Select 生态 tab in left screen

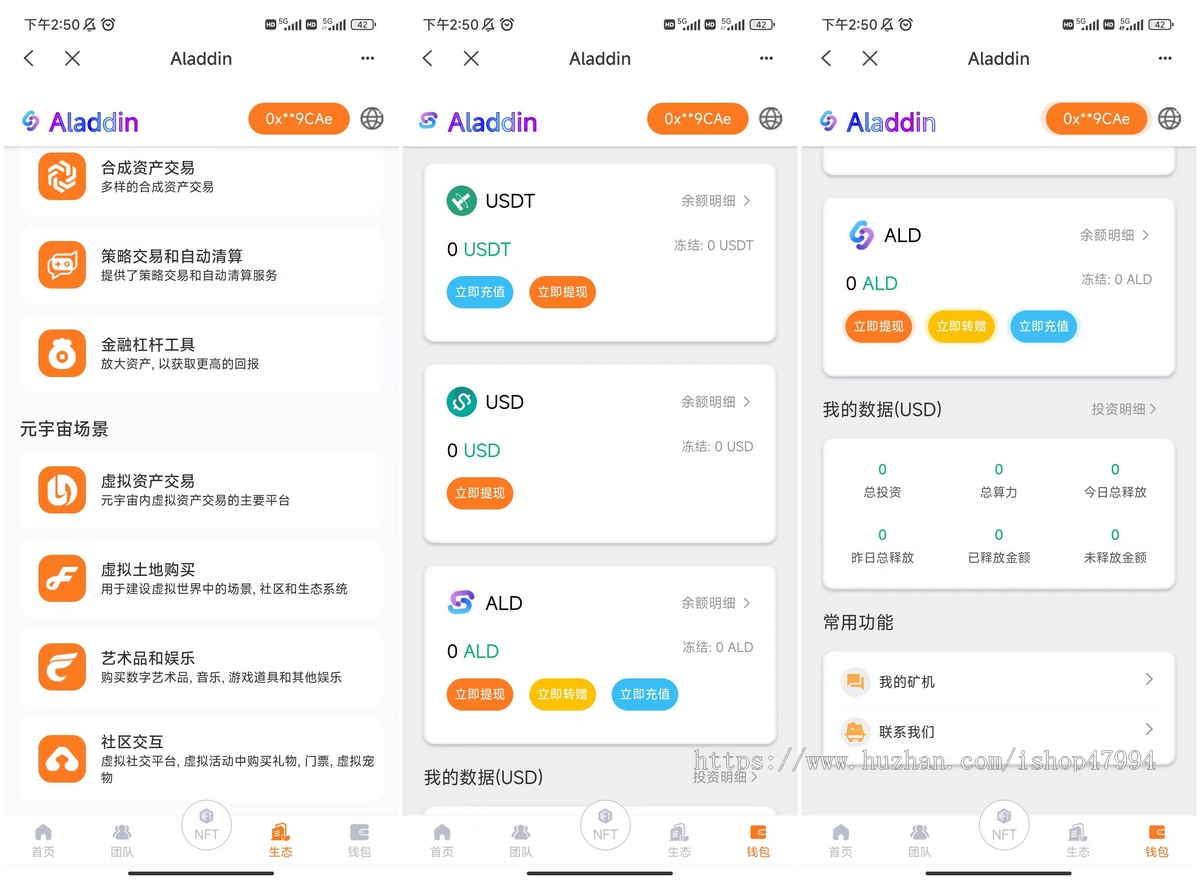click(x=281, y=841)
